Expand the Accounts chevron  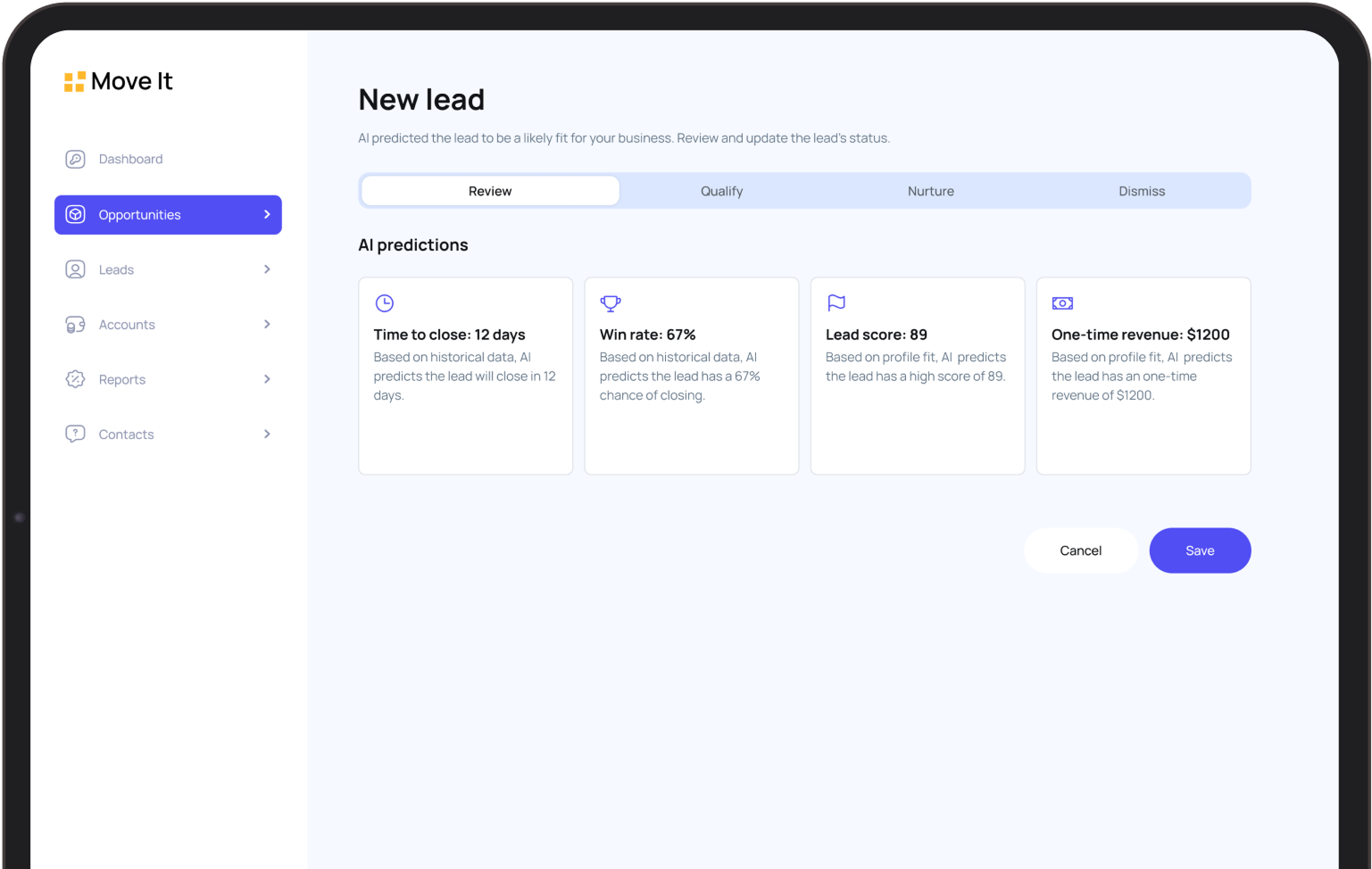(x=267, y=325)
